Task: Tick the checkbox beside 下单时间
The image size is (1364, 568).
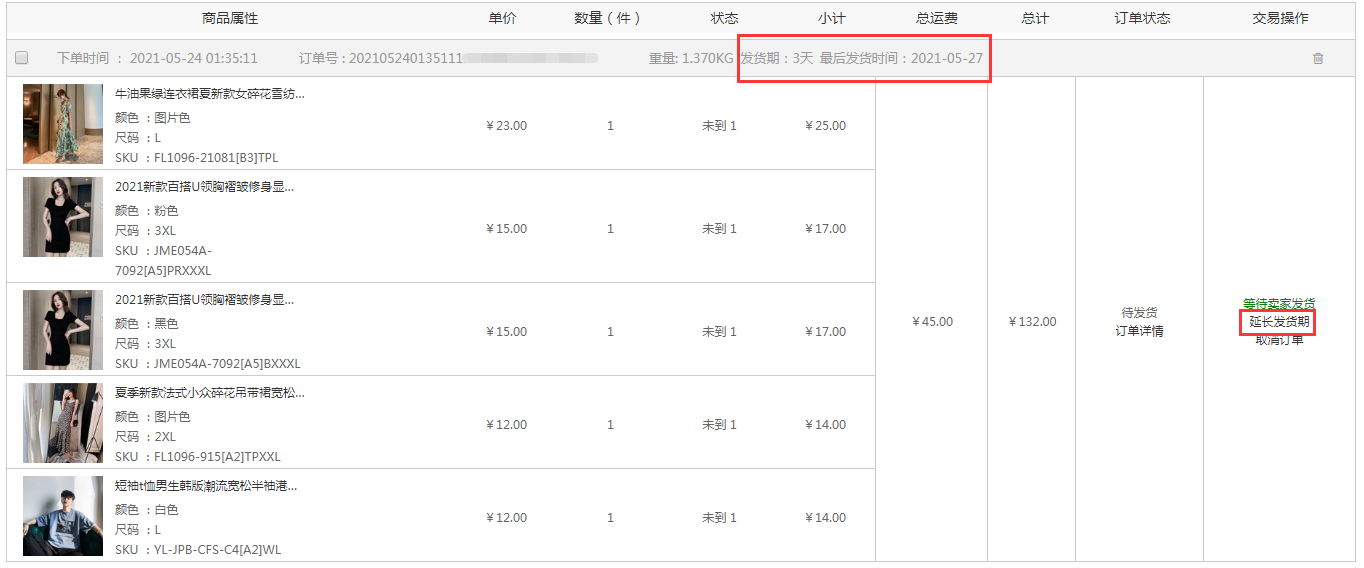Action: coord(22,59)
